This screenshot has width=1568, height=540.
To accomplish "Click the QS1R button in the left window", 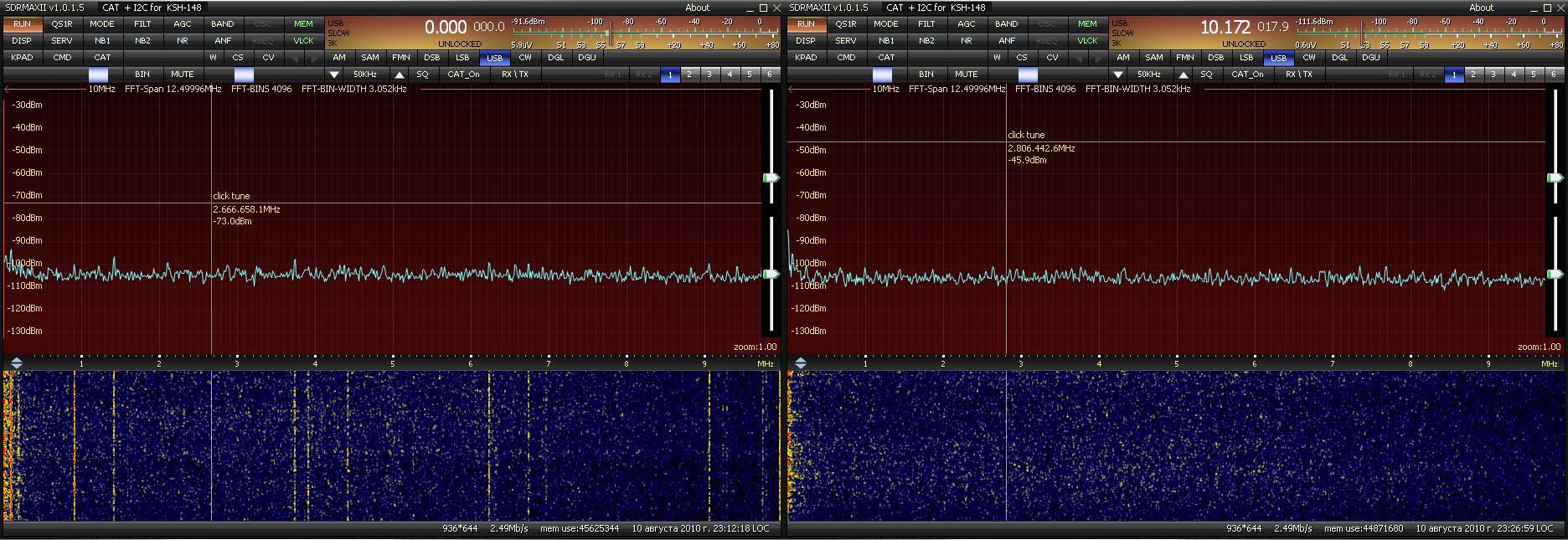I will (62, 24).
